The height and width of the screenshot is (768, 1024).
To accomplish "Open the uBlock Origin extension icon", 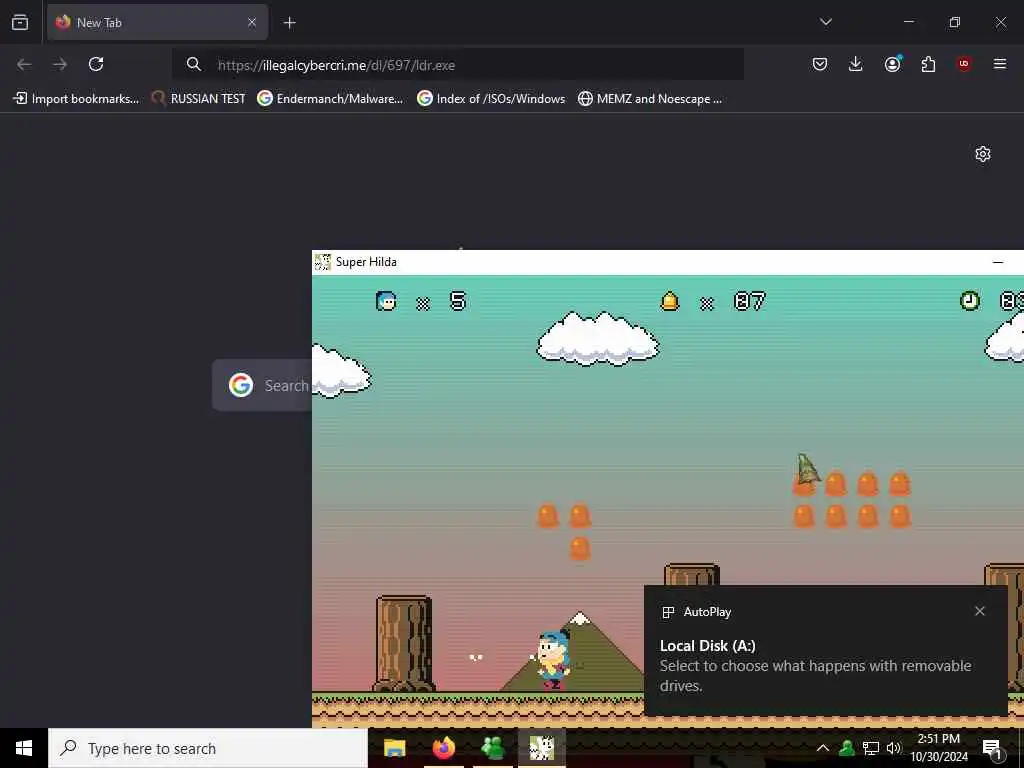I will click(964, 63).
